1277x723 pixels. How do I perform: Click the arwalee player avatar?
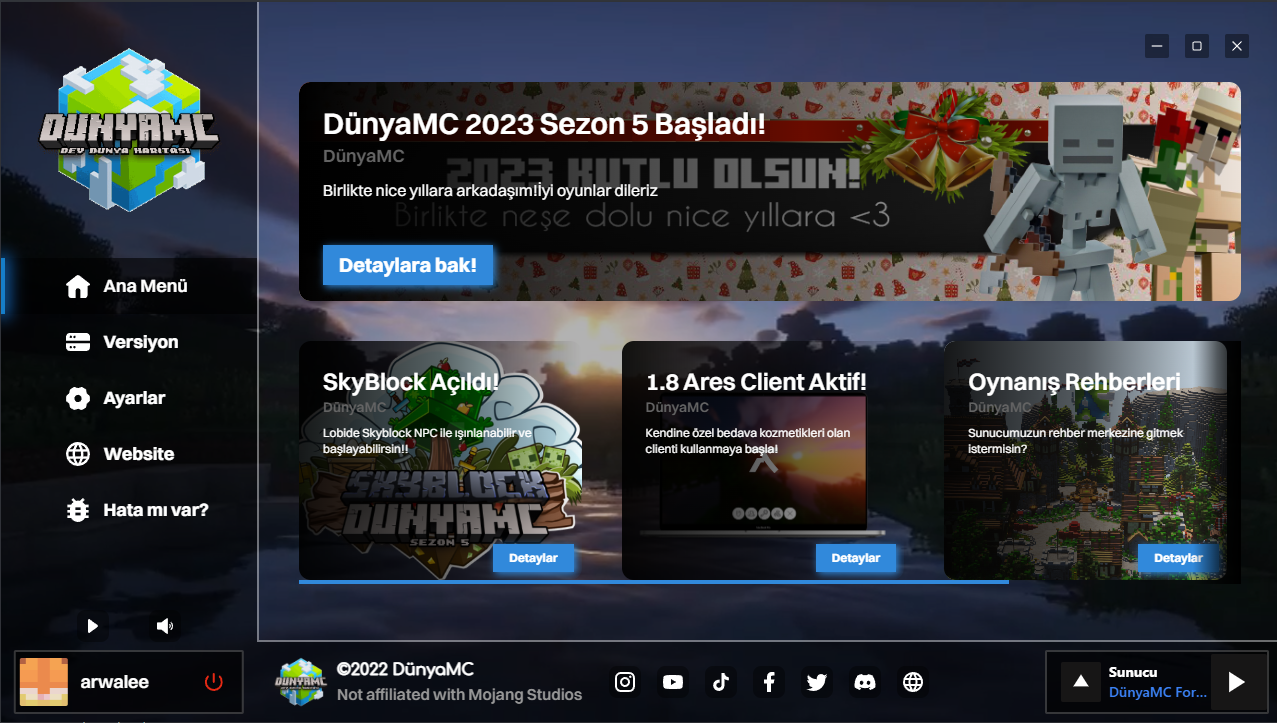[44, 682]
